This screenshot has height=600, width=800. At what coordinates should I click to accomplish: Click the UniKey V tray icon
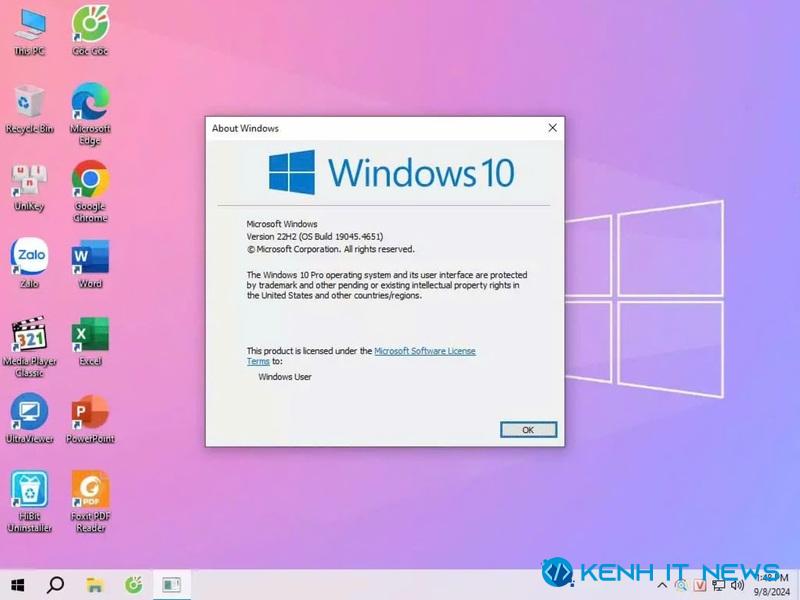point(700,586)
